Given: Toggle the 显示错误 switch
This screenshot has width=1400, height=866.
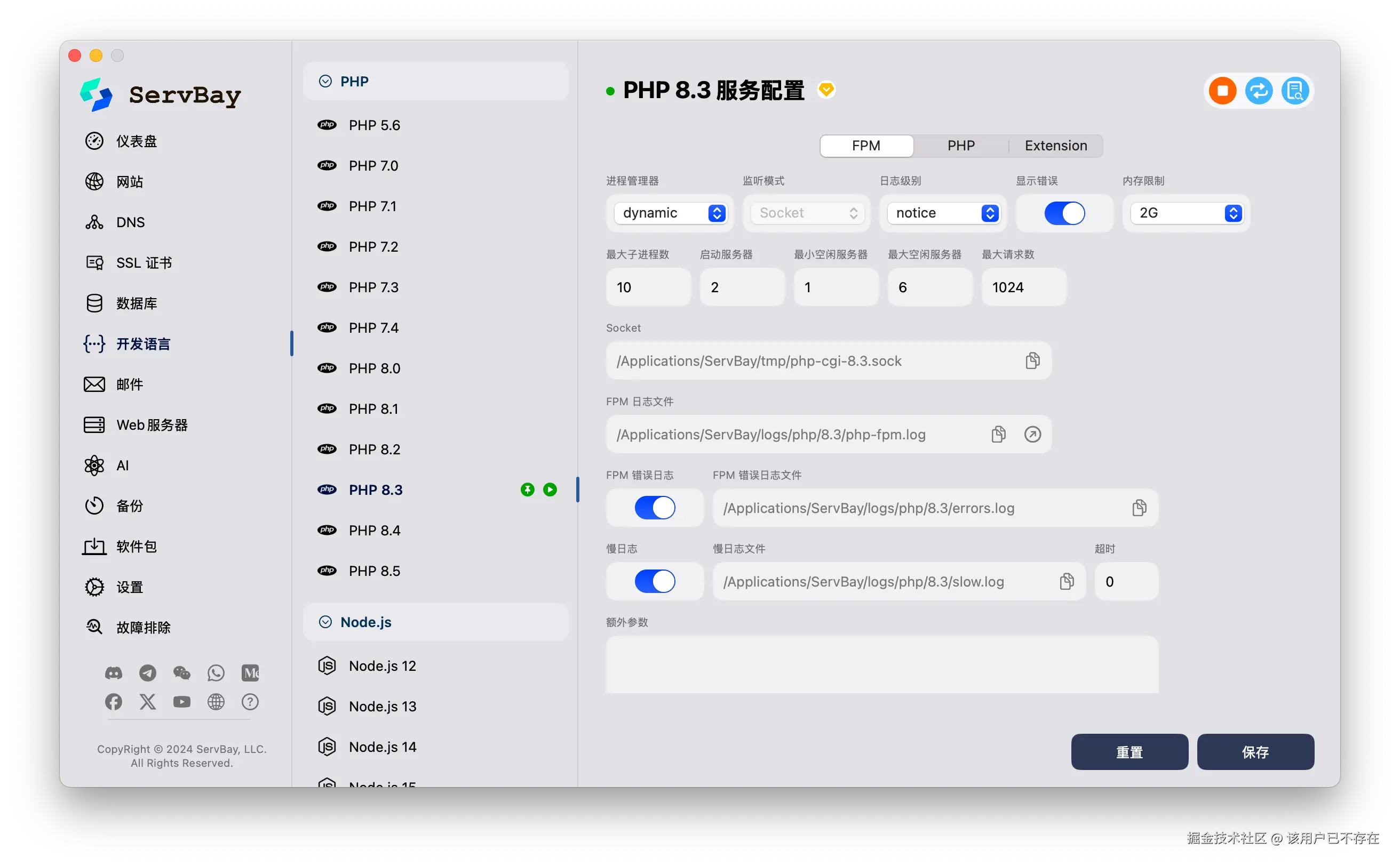Looking at the screenshot, I should [1064, 213].
